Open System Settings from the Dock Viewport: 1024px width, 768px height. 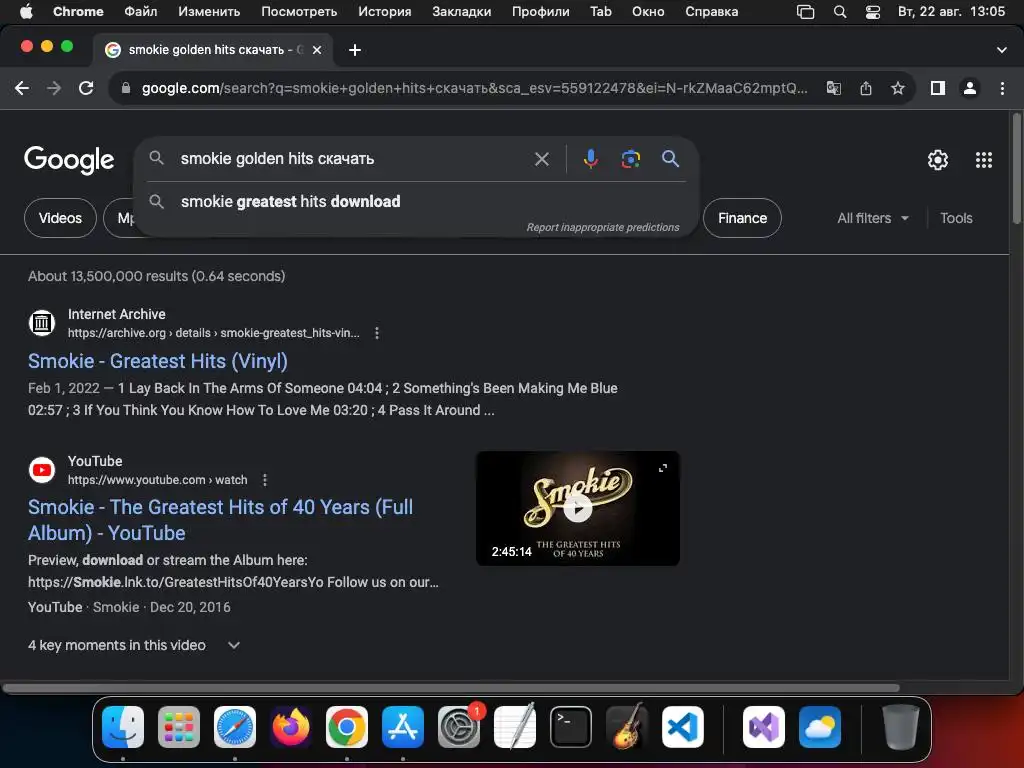459,727
